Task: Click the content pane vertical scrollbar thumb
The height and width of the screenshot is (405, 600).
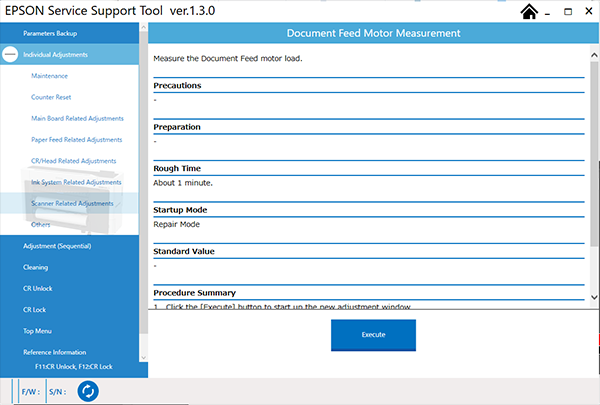Action: 594,153
